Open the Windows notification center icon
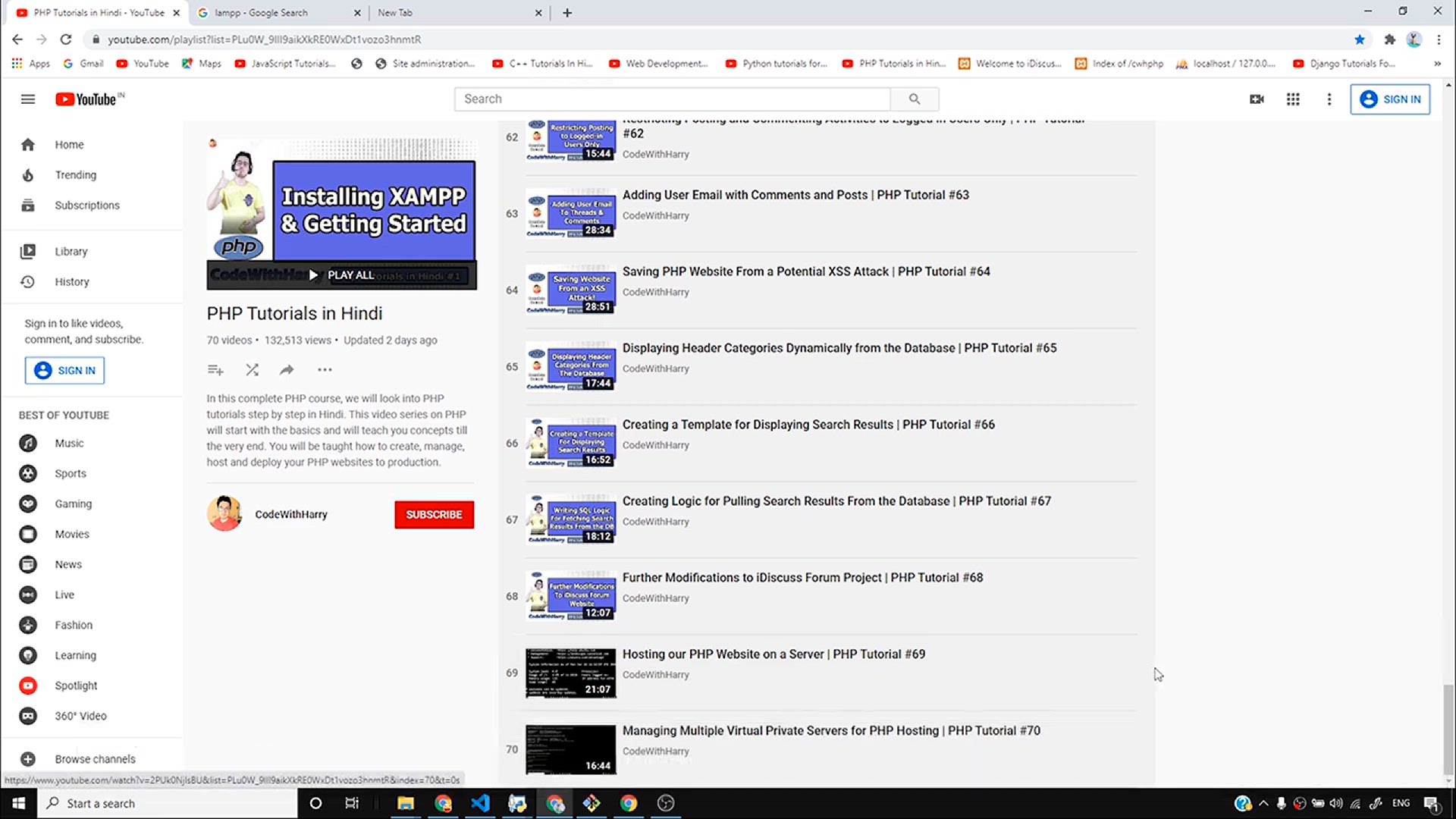The image size is (1456, 819). 1431,803
